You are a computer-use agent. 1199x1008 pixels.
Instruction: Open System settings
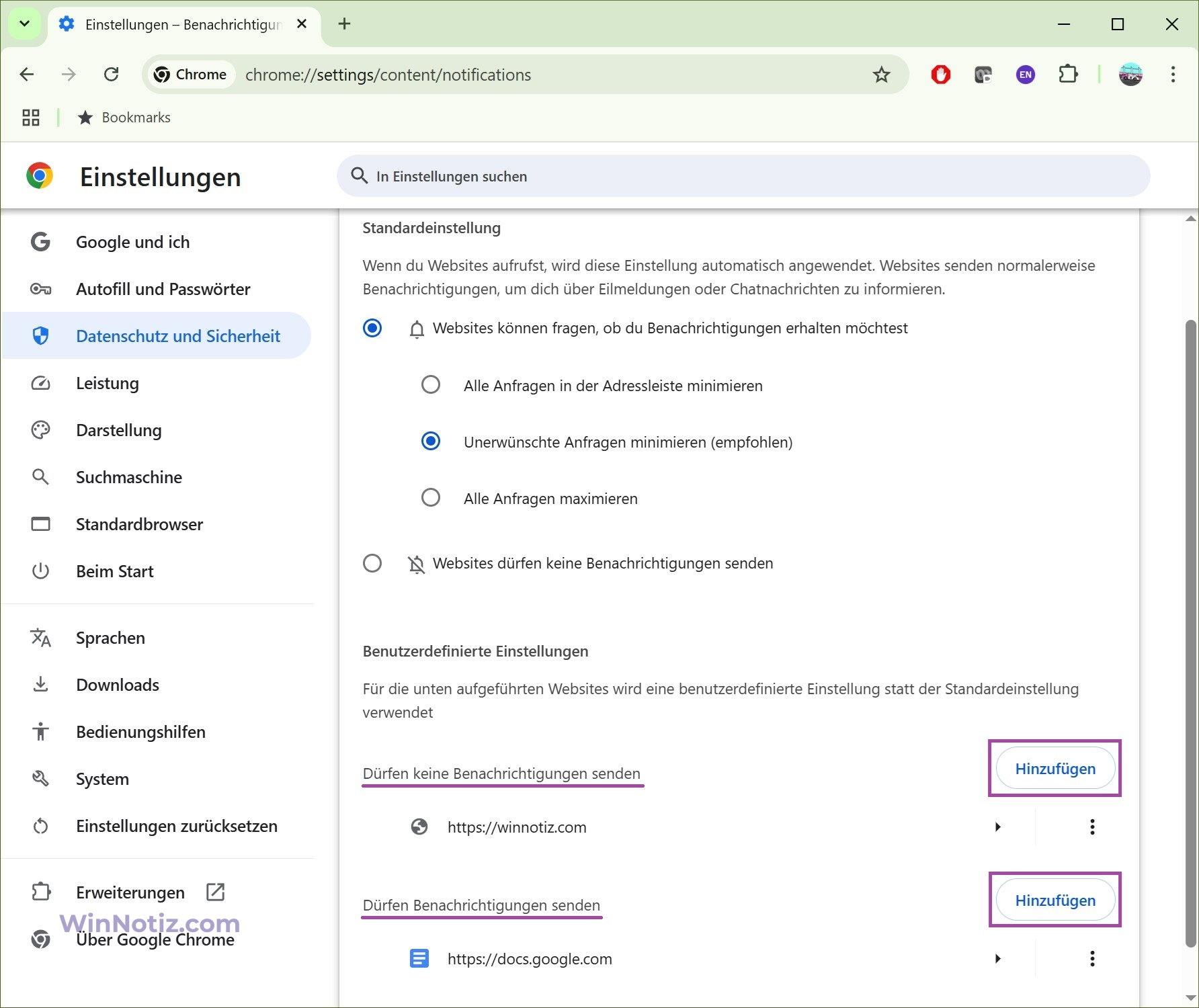pos(157,779)
